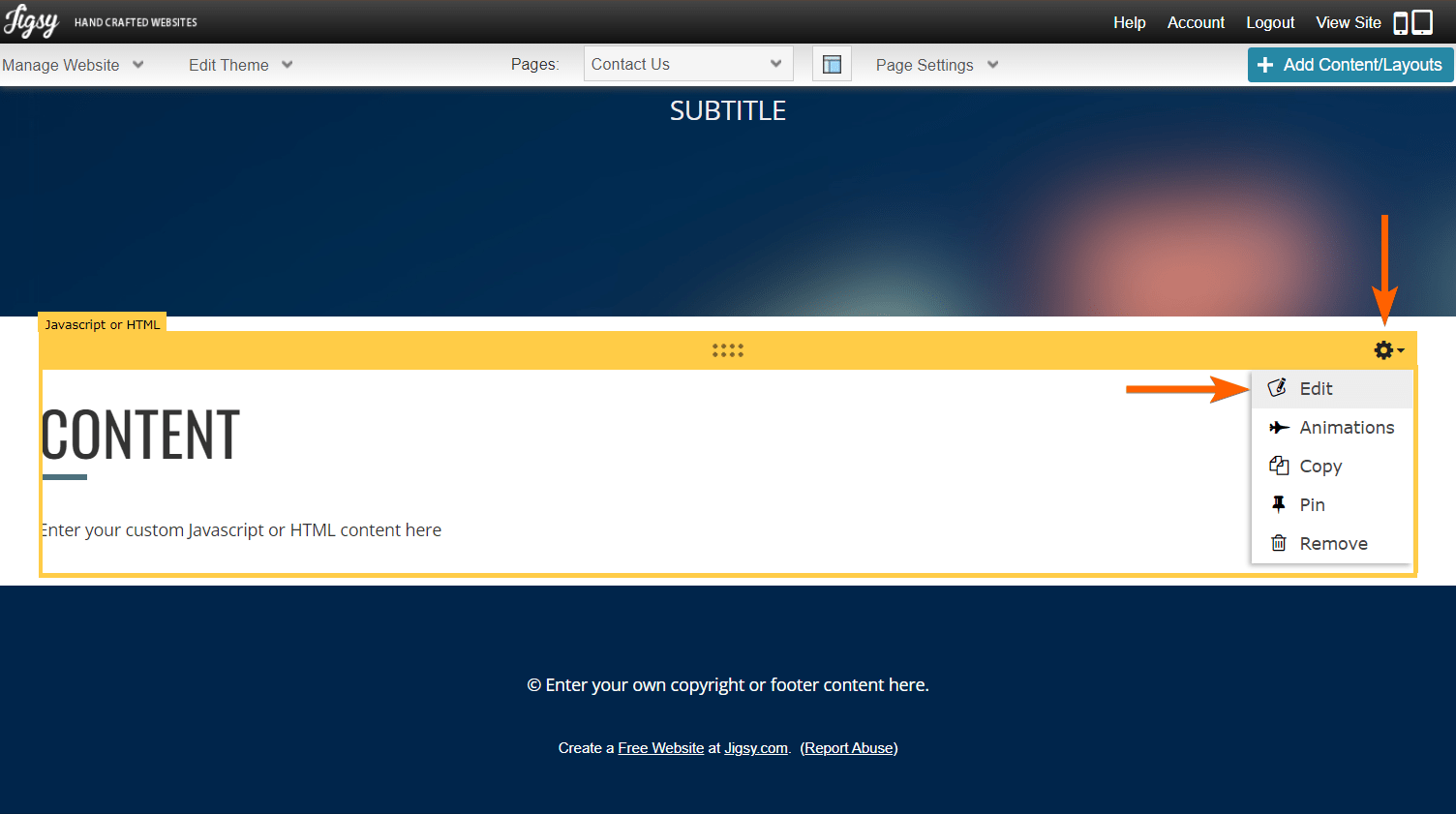The height and width of the screenshot is (814, 1456).
Task: Click the pencil icon next to Edit
Action: [x=1278, y=388]
